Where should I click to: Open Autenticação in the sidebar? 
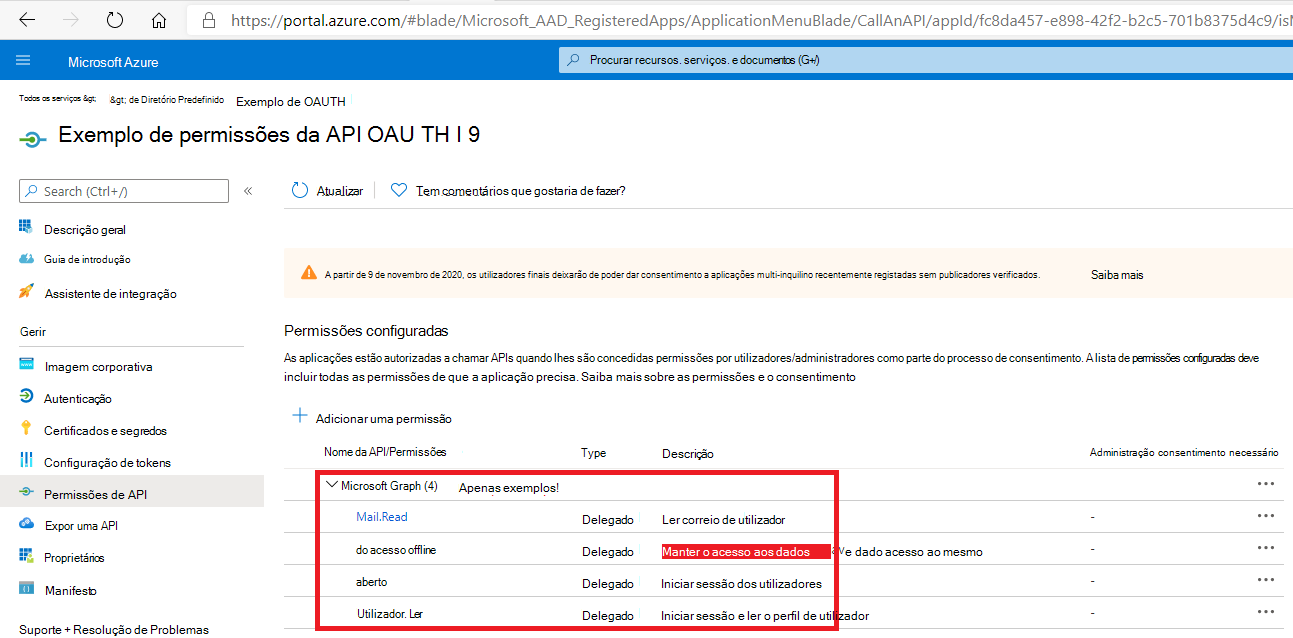[78, 398]
